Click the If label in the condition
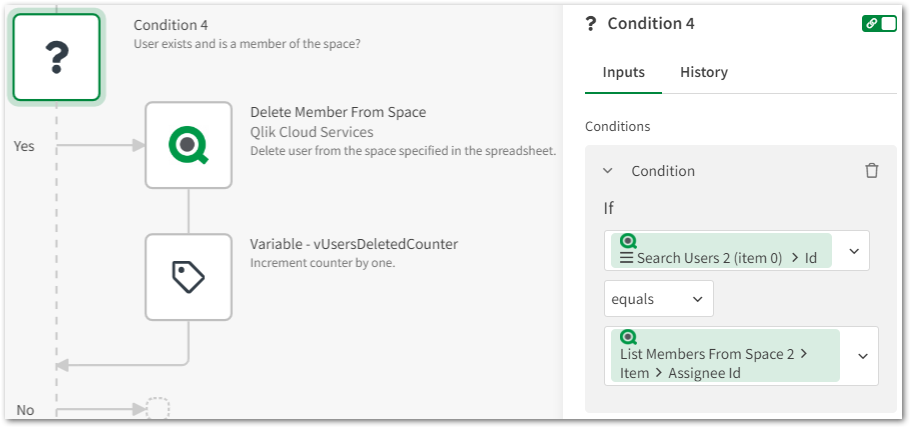The image size is (911, 428). [x=608, y=208]
